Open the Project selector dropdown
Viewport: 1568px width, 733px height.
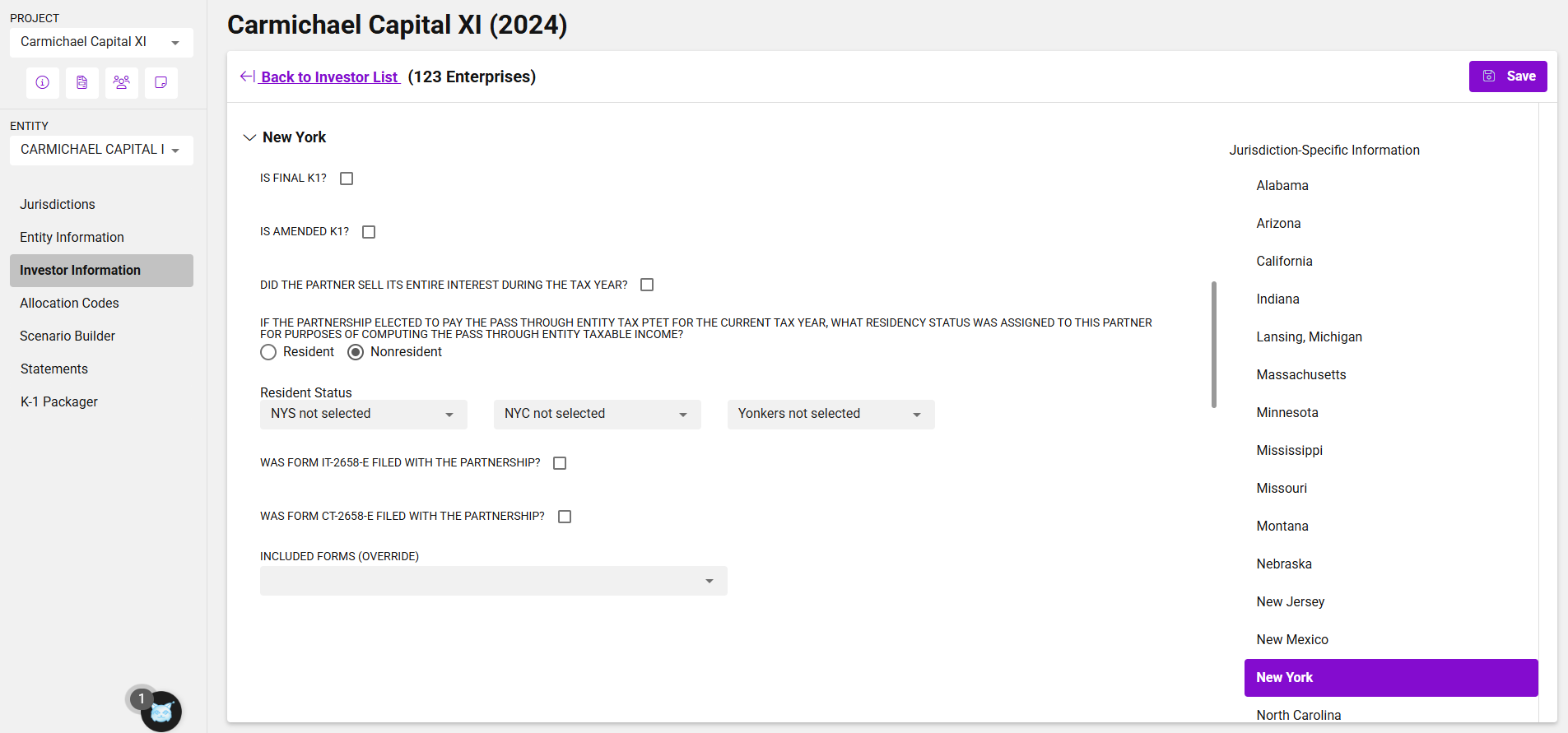click(x=101, y=42)
